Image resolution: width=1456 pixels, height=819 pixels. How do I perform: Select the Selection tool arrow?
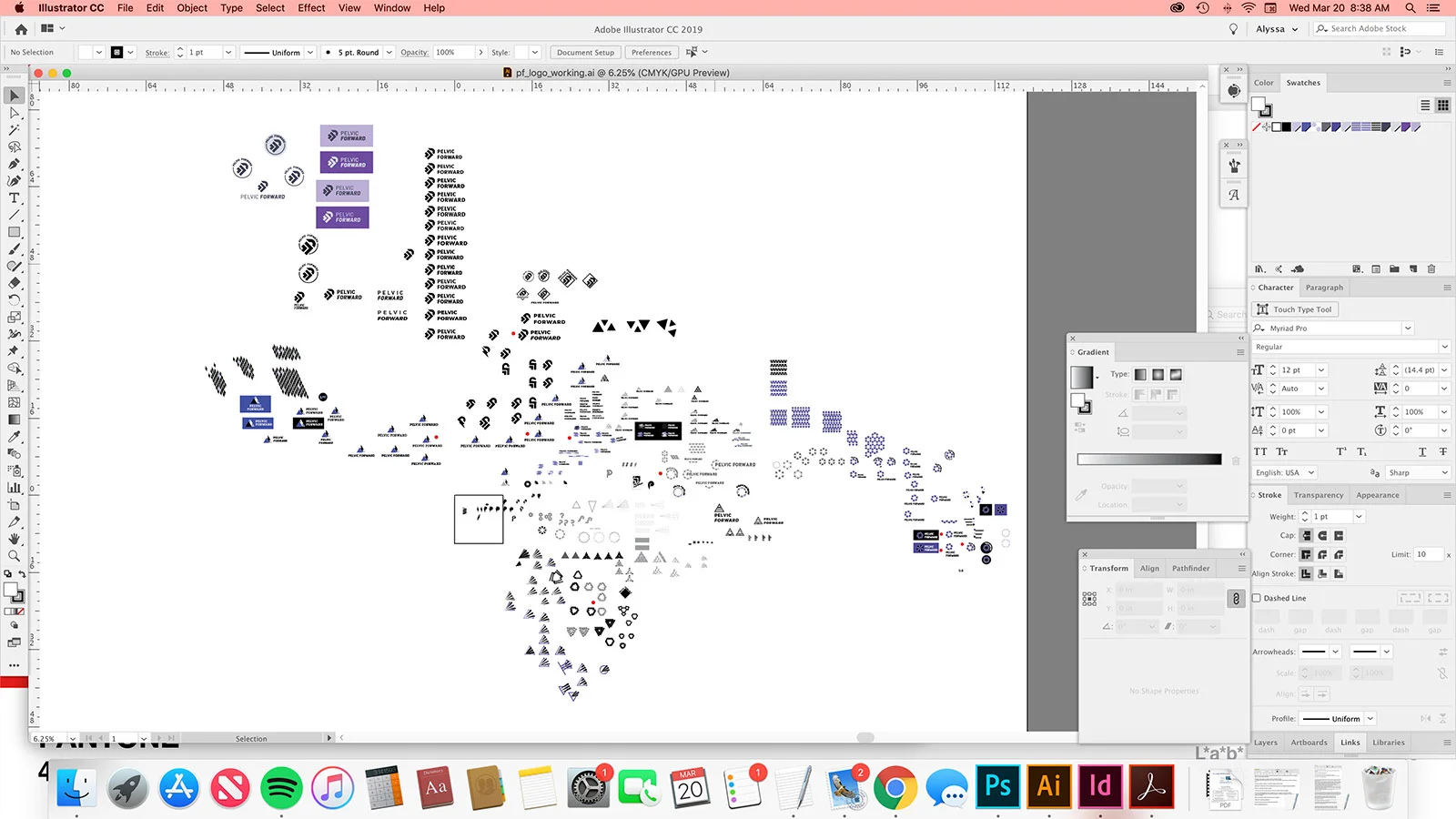[x=15, y=96]
